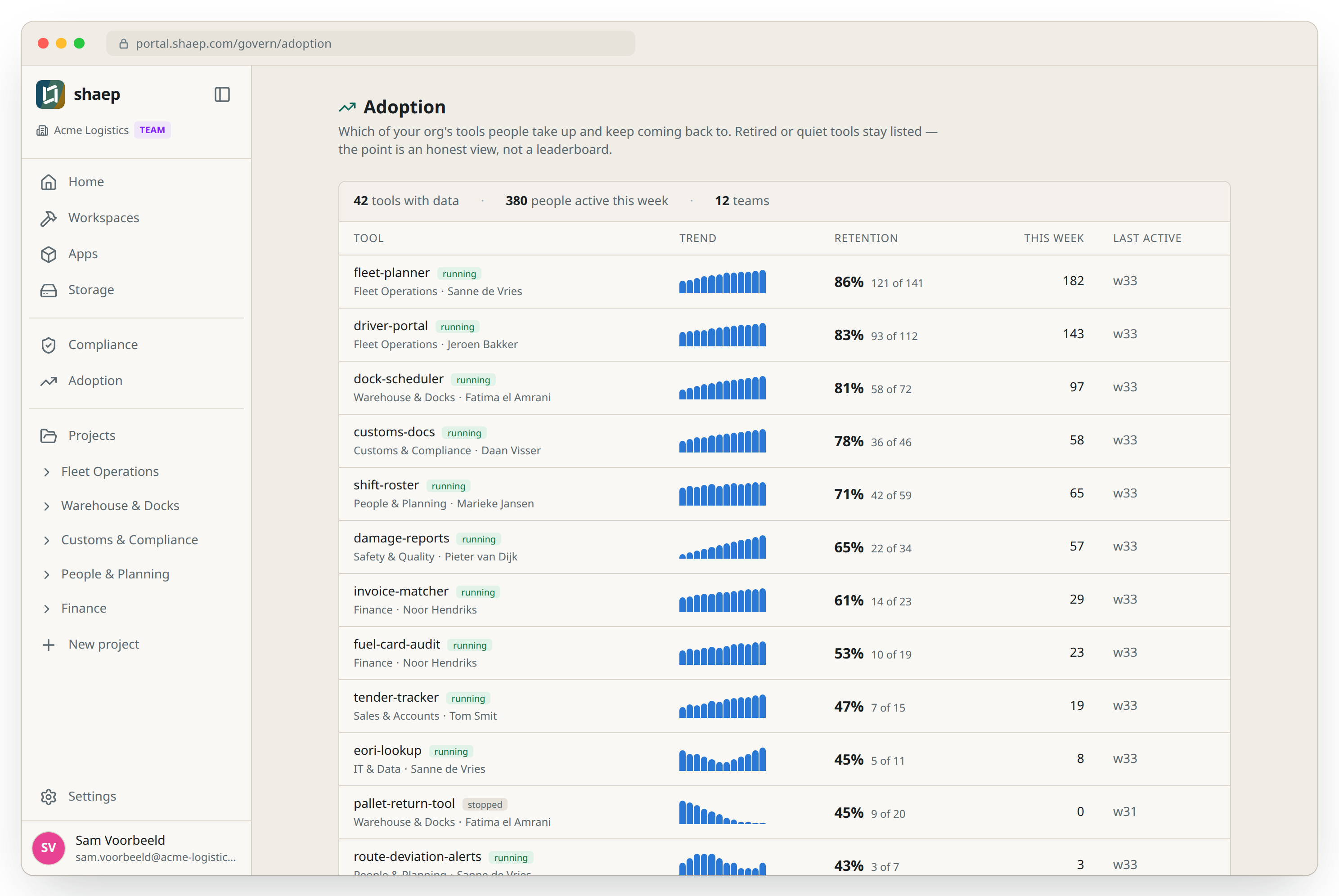This screenshot has width=1339, height=896.
Task: Click the '93 of 112' retention count
Action: [894, 336]
